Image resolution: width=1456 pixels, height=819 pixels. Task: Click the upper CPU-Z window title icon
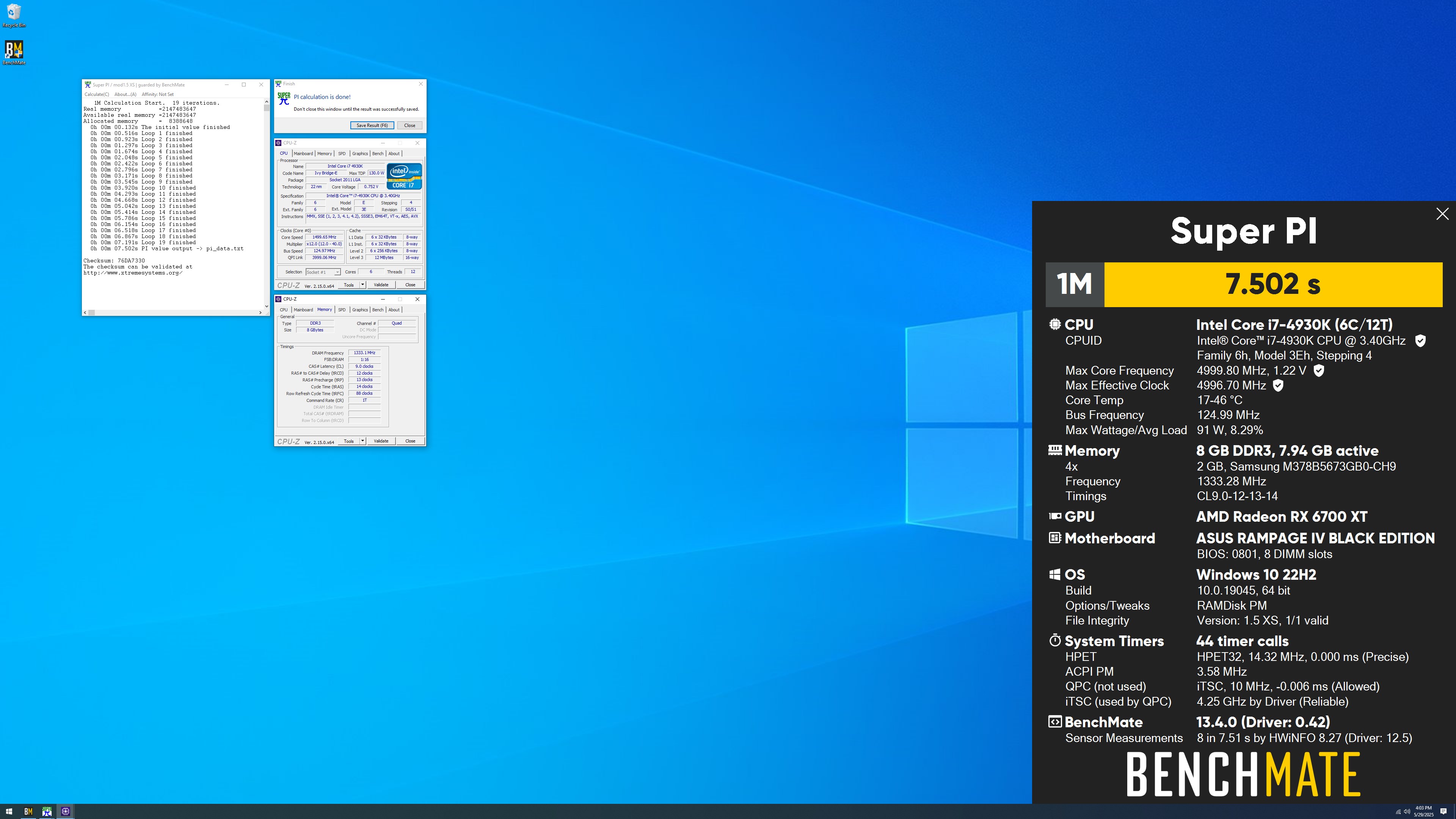(x=279, y=143)
